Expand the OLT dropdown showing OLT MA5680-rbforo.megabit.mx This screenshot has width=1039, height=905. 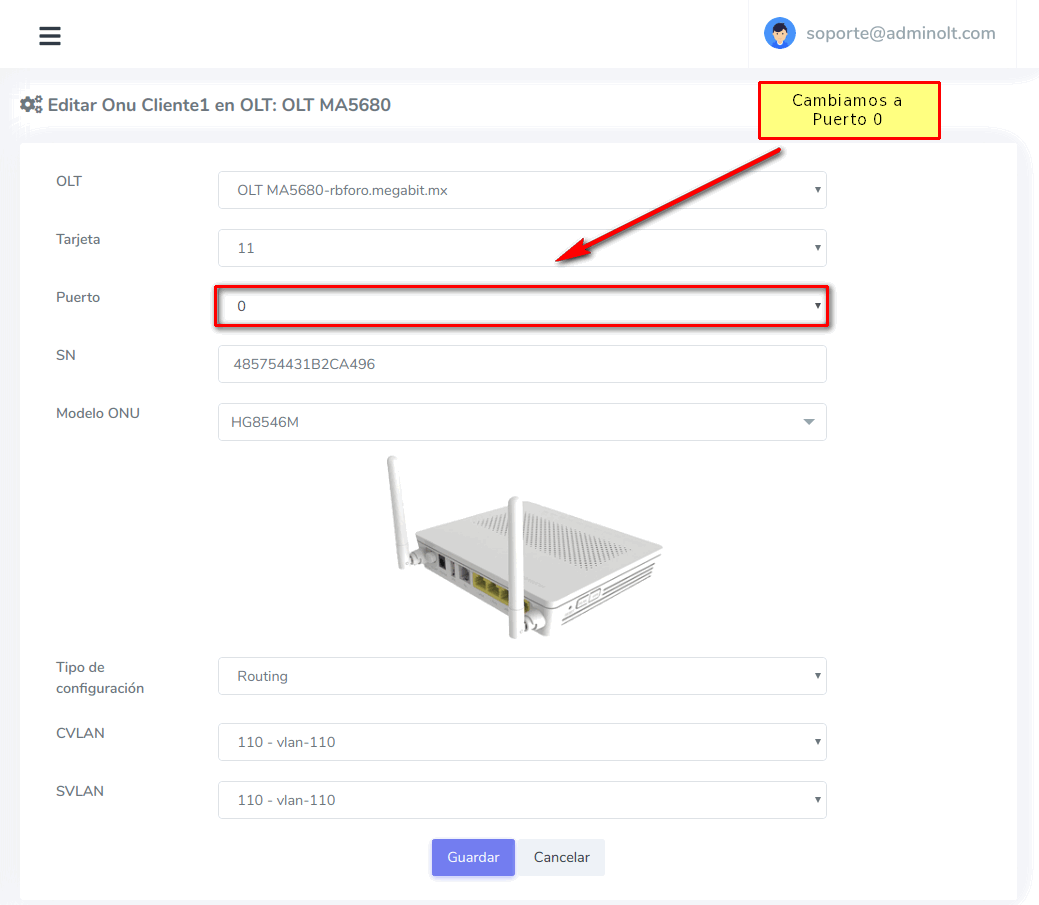click(521, 190)
